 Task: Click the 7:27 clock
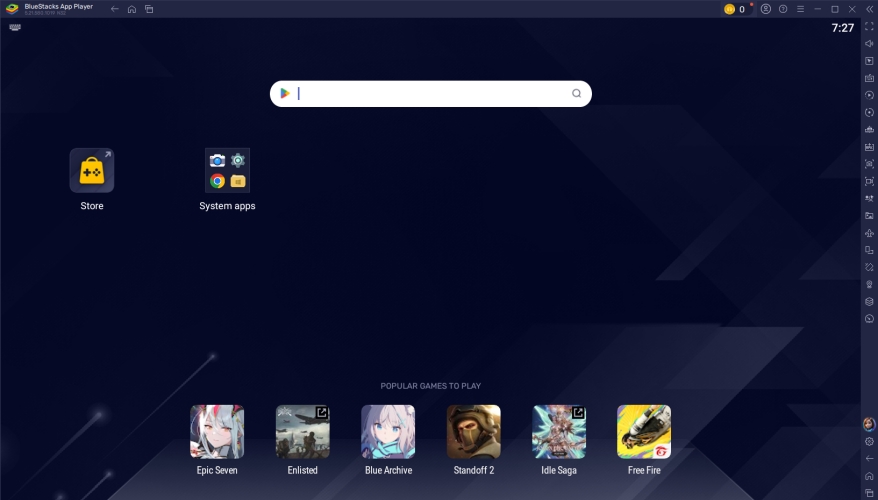(x=842, y=28)
